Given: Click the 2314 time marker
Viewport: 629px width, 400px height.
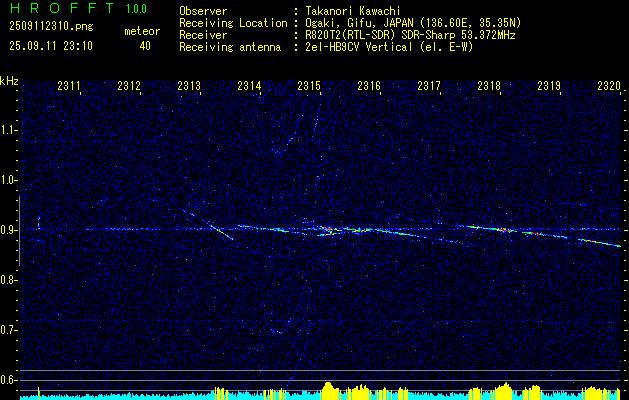Looking at the screenshot, I should coord(249,85).
